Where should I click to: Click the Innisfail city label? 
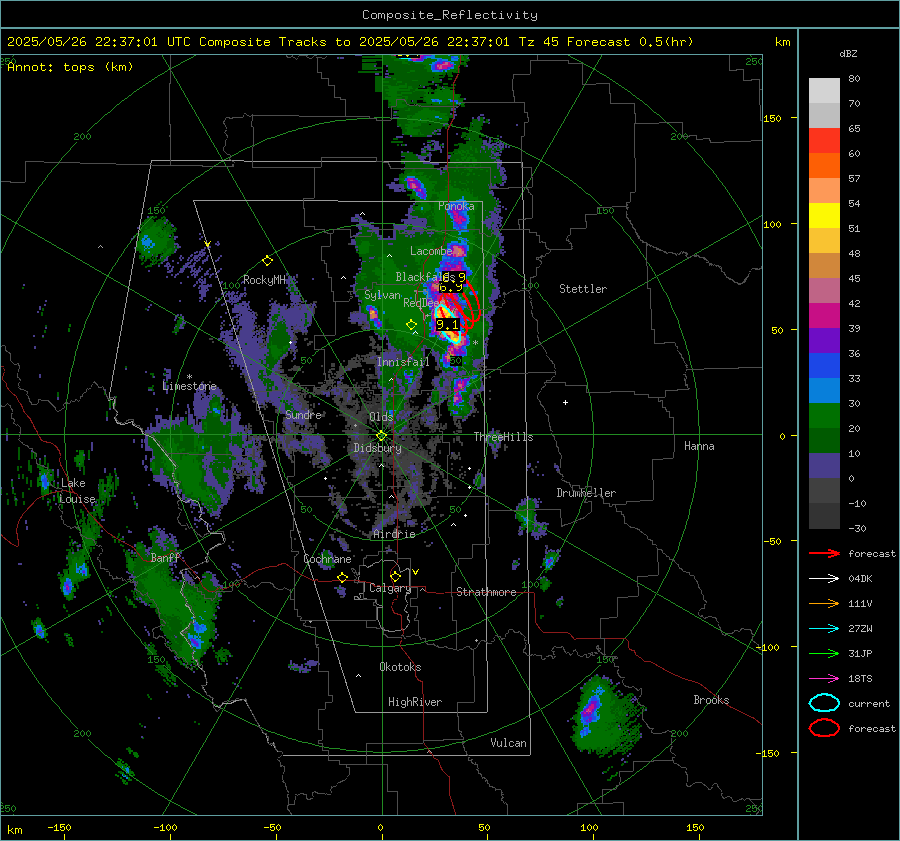coord(403,362)
